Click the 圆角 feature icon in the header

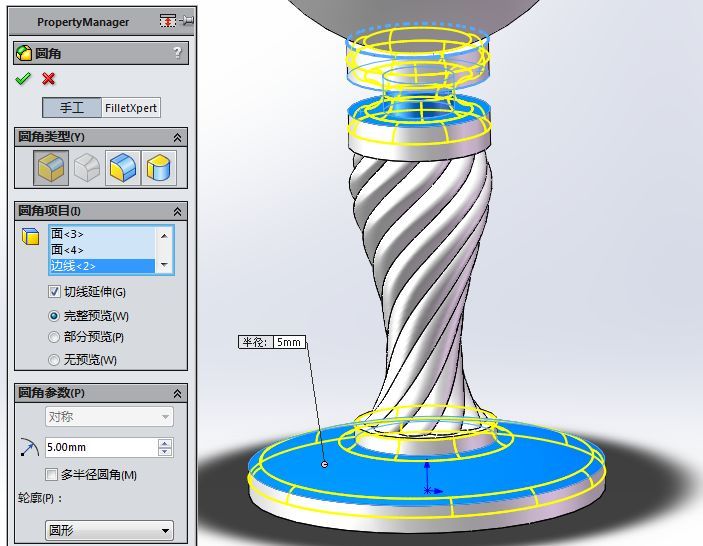click(x=24, y=53)
